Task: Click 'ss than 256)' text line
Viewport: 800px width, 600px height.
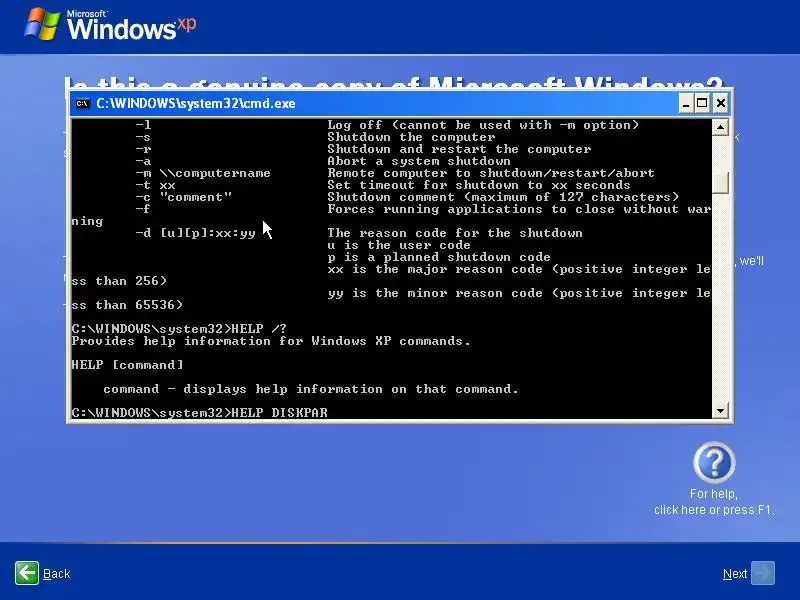Action: 119,281
